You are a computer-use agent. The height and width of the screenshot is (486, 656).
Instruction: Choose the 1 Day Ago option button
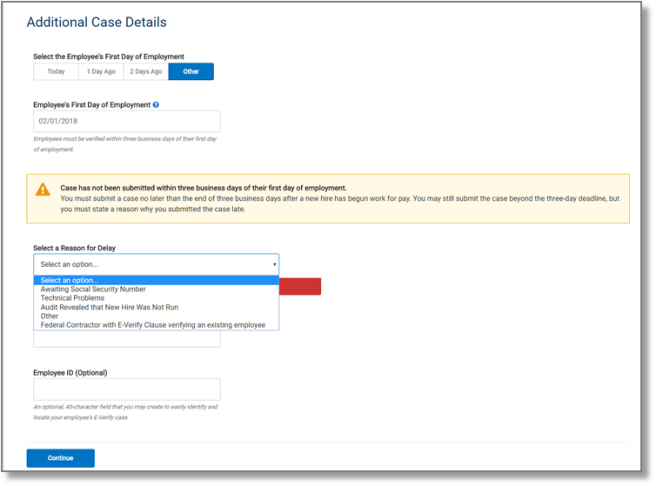coord(101,72)
